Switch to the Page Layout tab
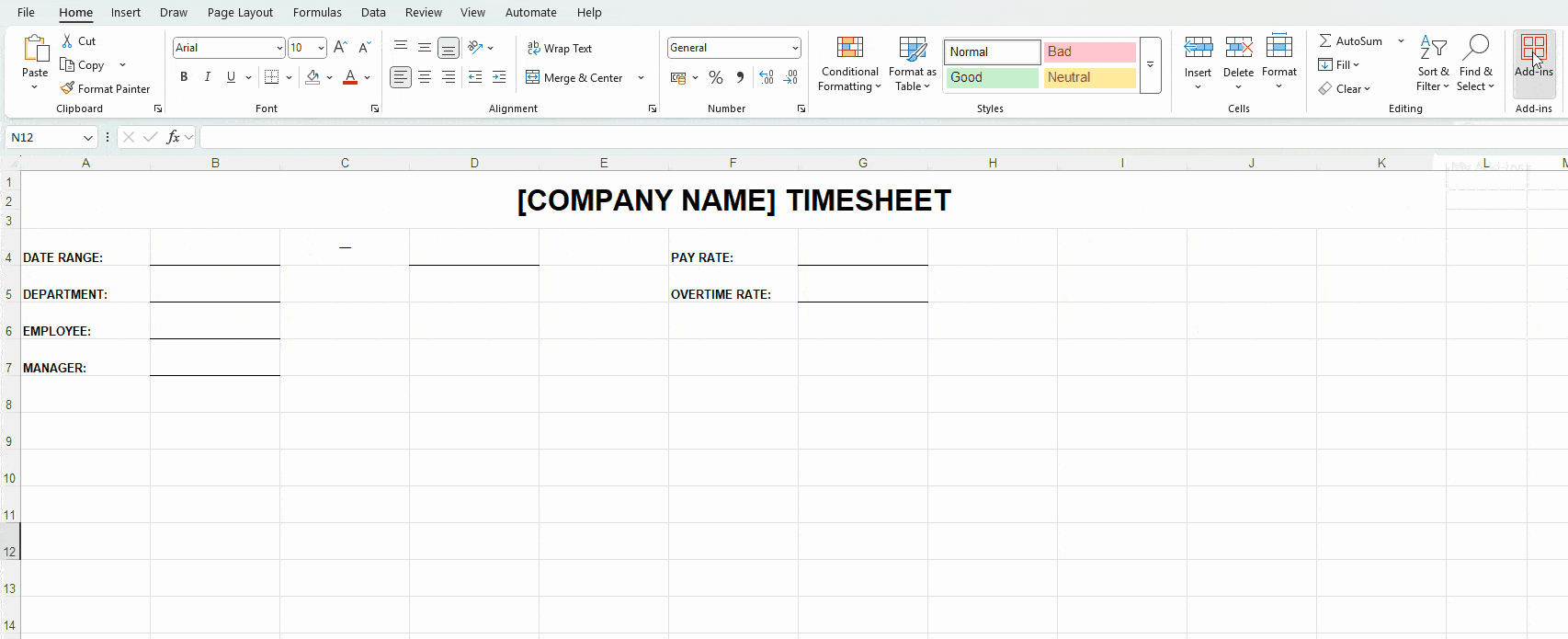The width and height of the screenshot is (1568, 639). pos(240,12)
